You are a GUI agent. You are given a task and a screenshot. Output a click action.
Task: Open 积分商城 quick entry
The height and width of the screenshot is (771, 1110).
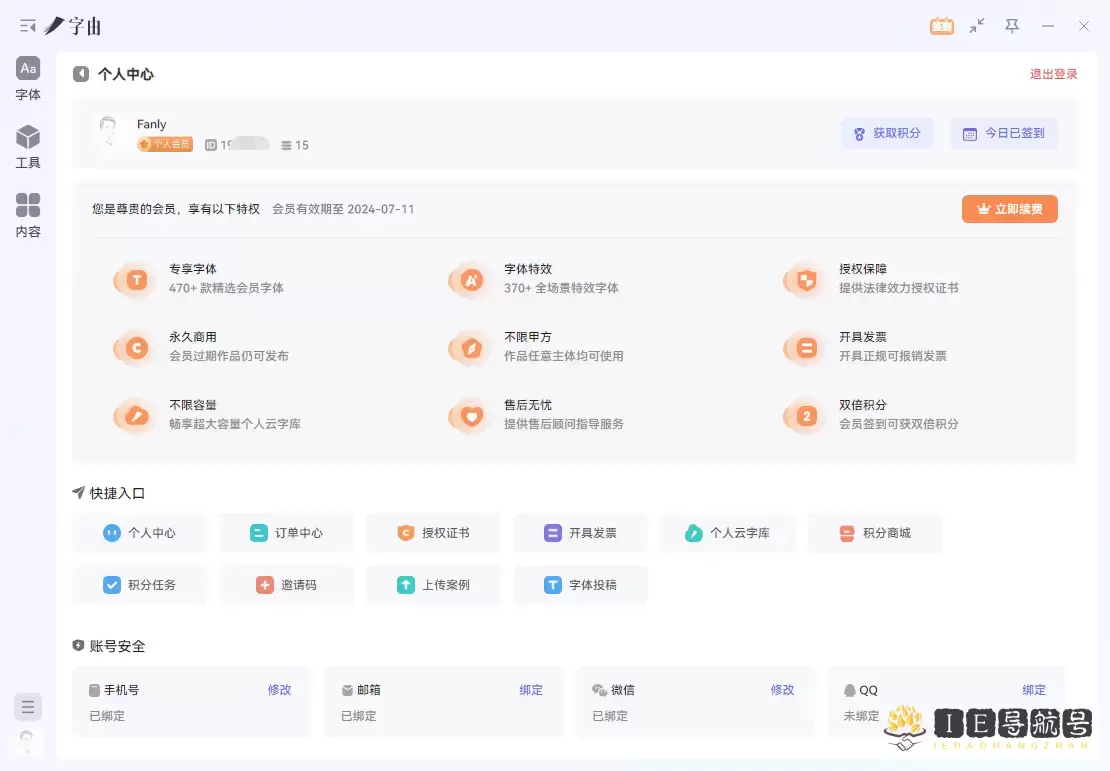(x=875, y=533)
